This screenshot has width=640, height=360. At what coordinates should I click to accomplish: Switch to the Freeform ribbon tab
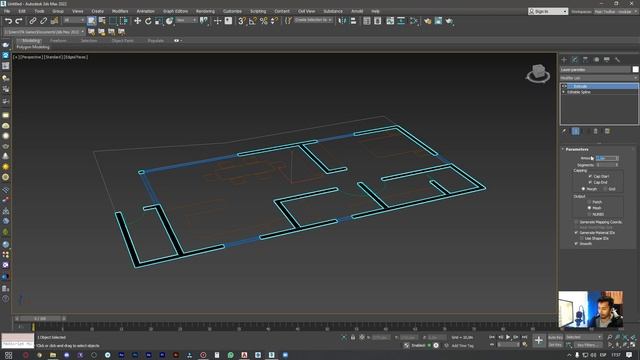tap(58, 41)
